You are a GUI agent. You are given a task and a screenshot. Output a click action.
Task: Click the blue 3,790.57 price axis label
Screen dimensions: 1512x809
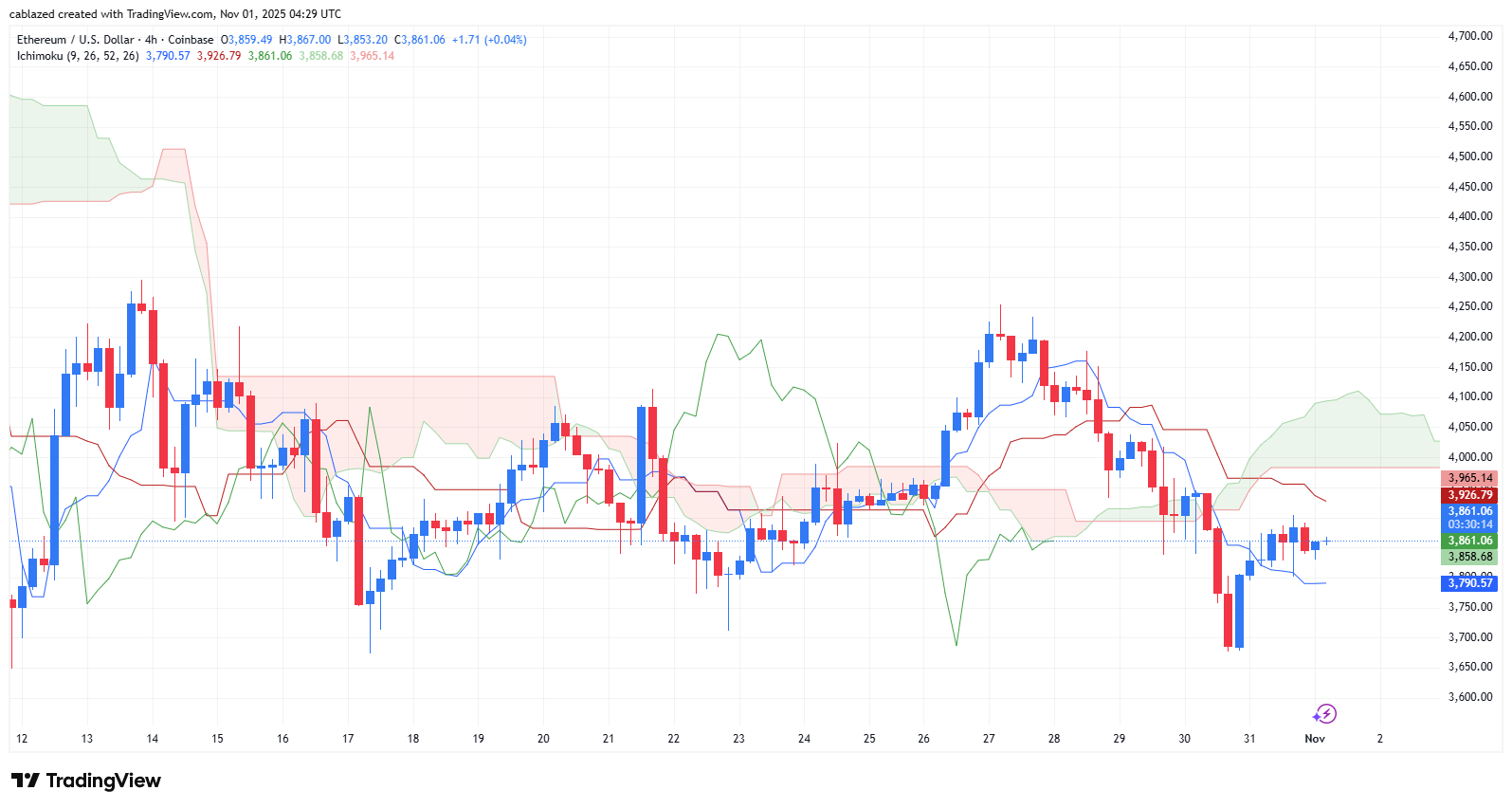(1468, 583)
